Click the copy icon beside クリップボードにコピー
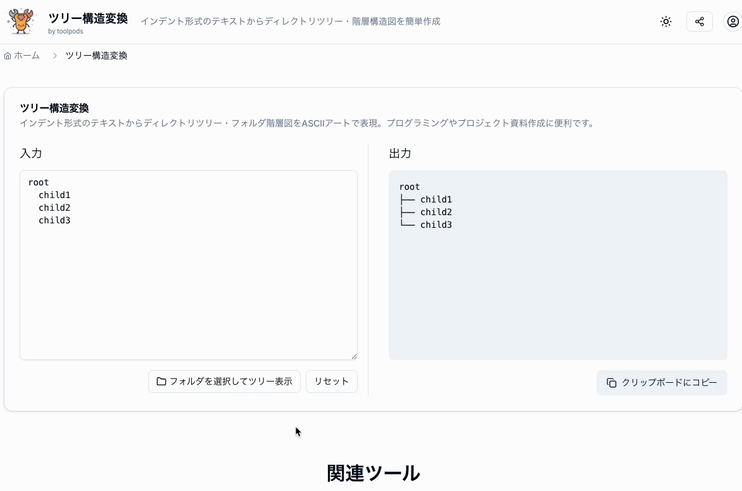Image resolution: width=742 pixels, height=491 pixels. (x=611, y=383)
